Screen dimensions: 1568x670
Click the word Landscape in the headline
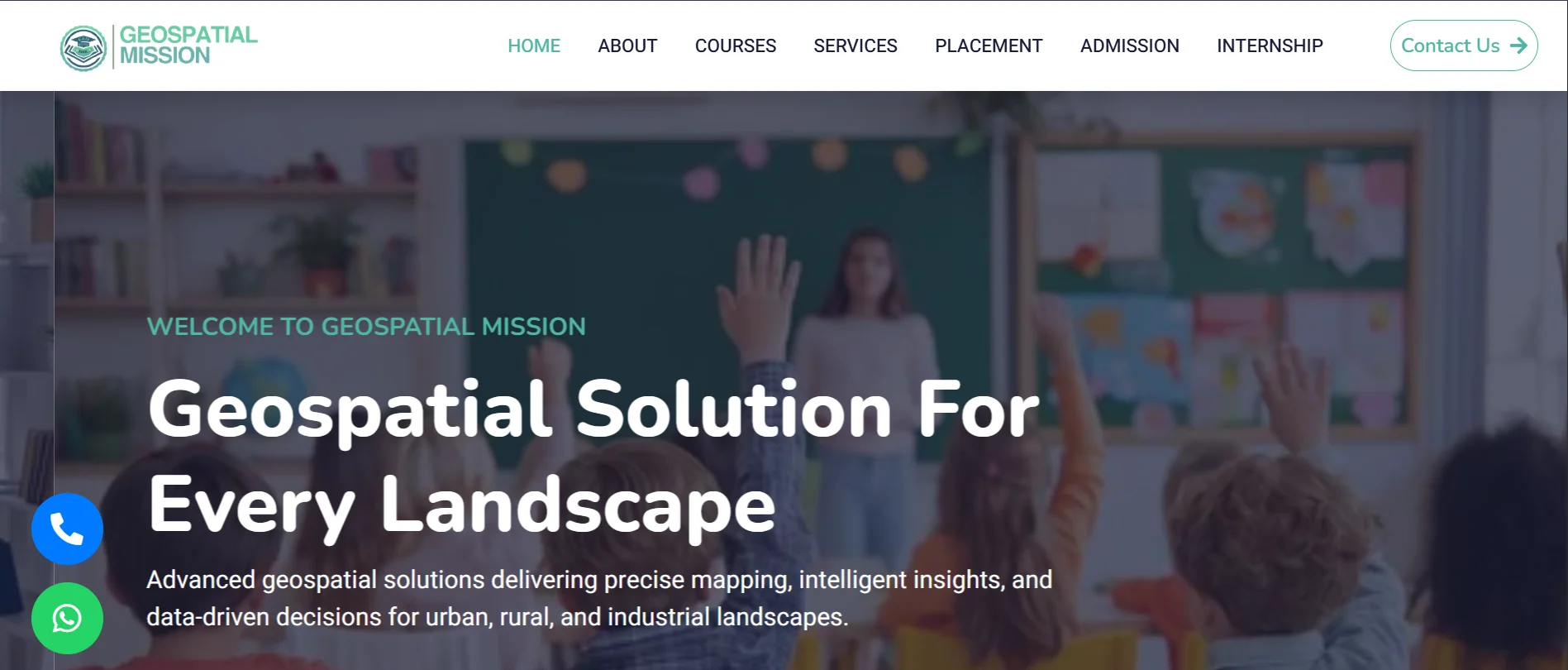578,505
